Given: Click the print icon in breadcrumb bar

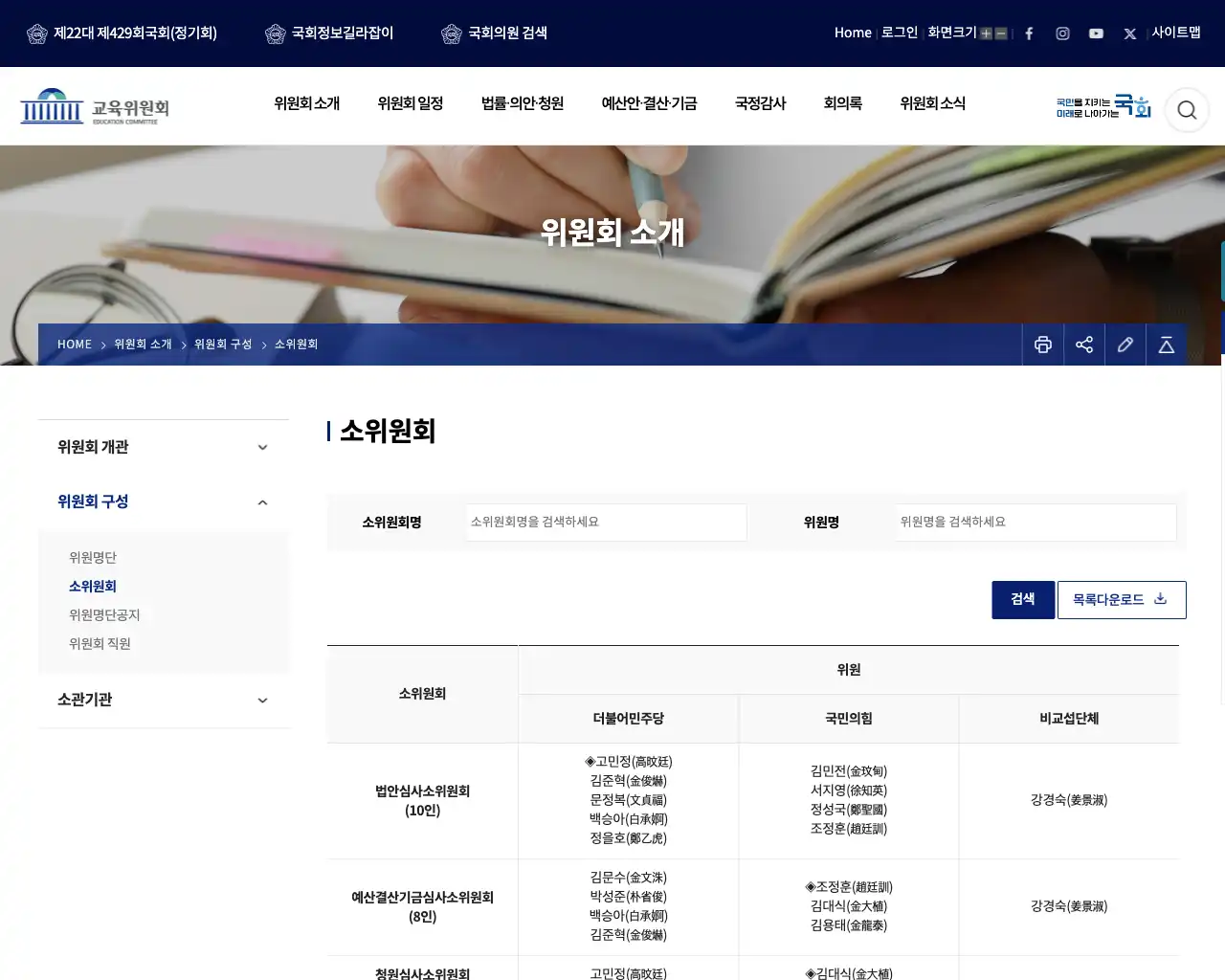Looking at the screenshot, I should [x=1043, y=345].
